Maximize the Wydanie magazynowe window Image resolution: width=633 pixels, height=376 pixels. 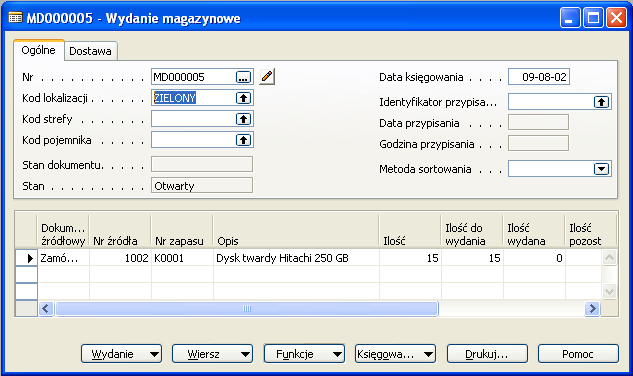[x=593, y=18]
